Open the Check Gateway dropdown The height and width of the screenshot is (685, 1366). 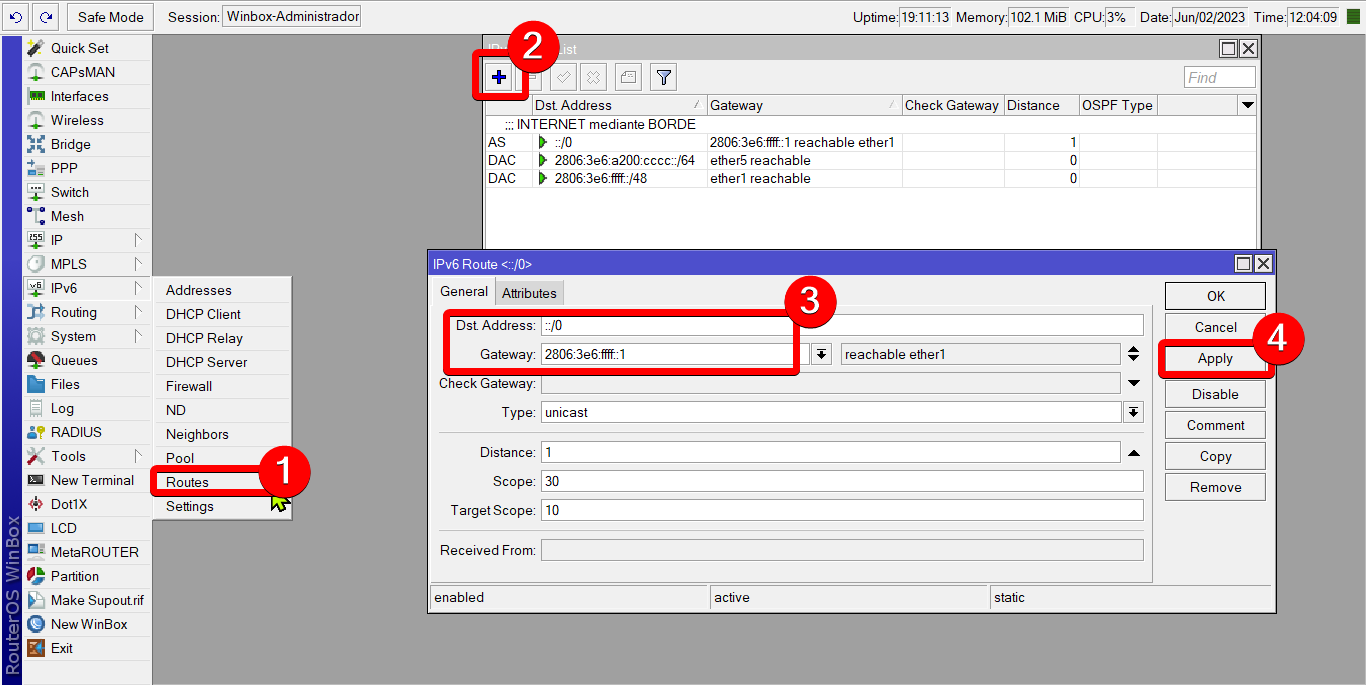click(x=1133, y=384)
